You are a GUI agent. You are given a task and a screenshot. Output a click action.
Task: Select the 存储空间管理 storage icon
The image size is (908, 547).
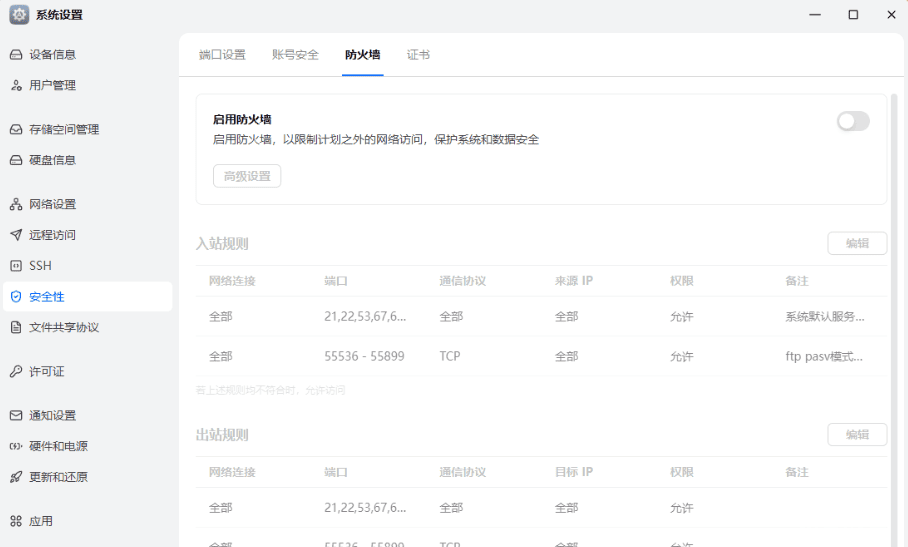coord(16,130)
